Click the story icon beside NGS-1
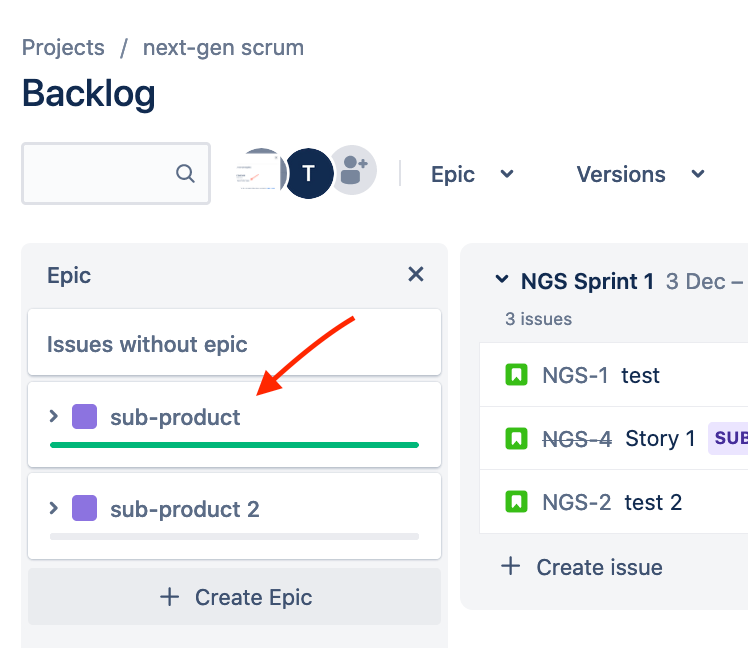The width and height of the screenshot is (748, 648). point(516,376)
